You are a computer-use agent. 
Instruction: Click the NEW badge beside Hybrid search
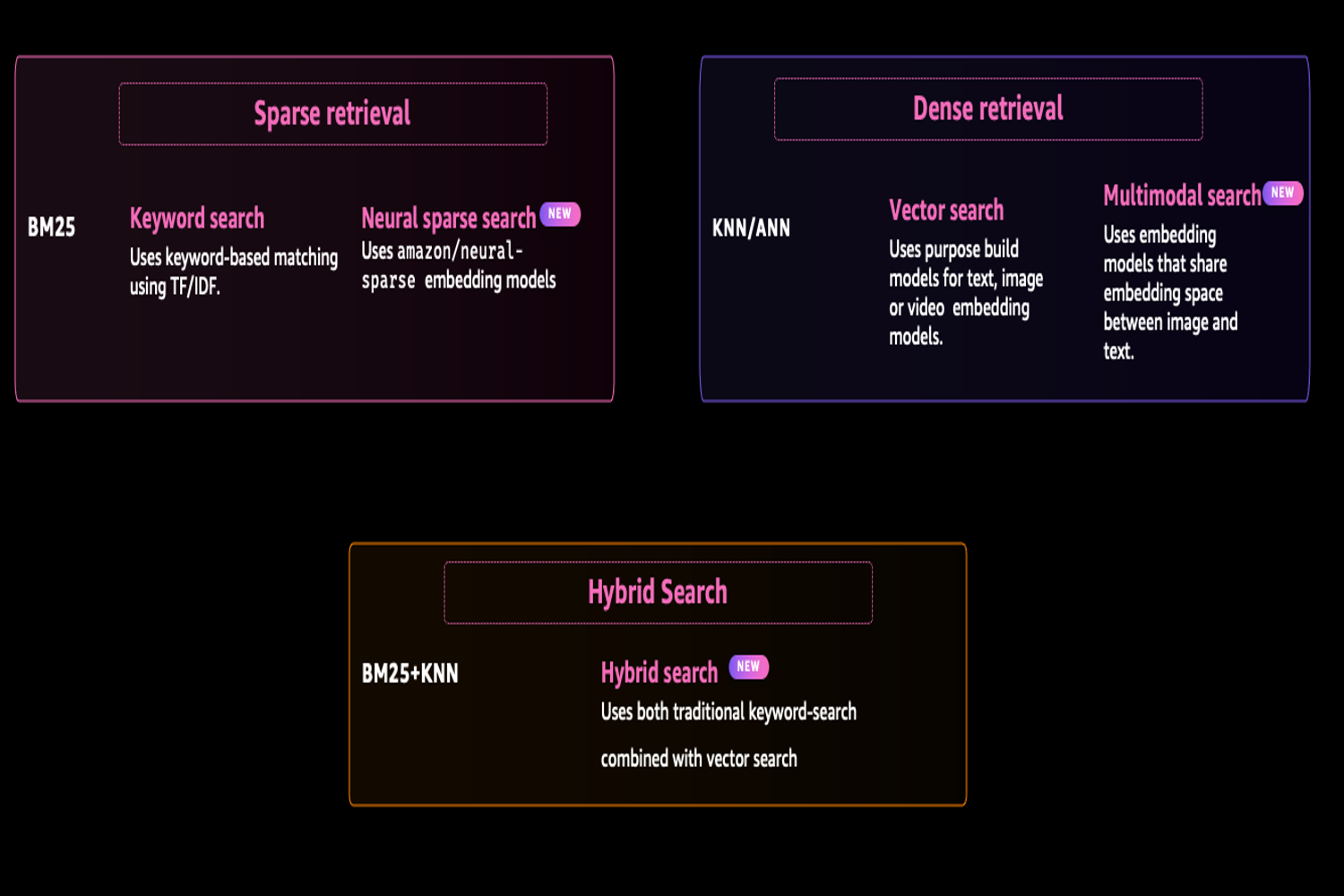coord(748,667)
